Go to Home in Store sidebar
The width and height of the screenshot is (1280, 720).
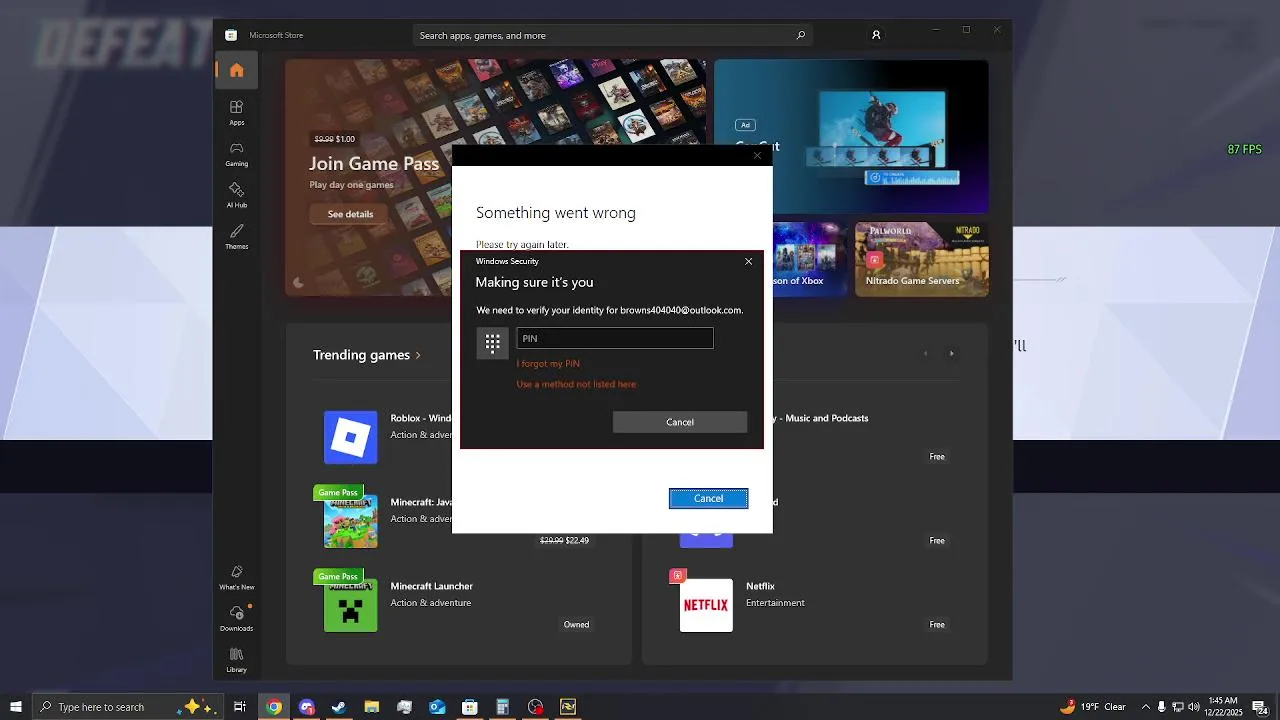pos(236,70)
